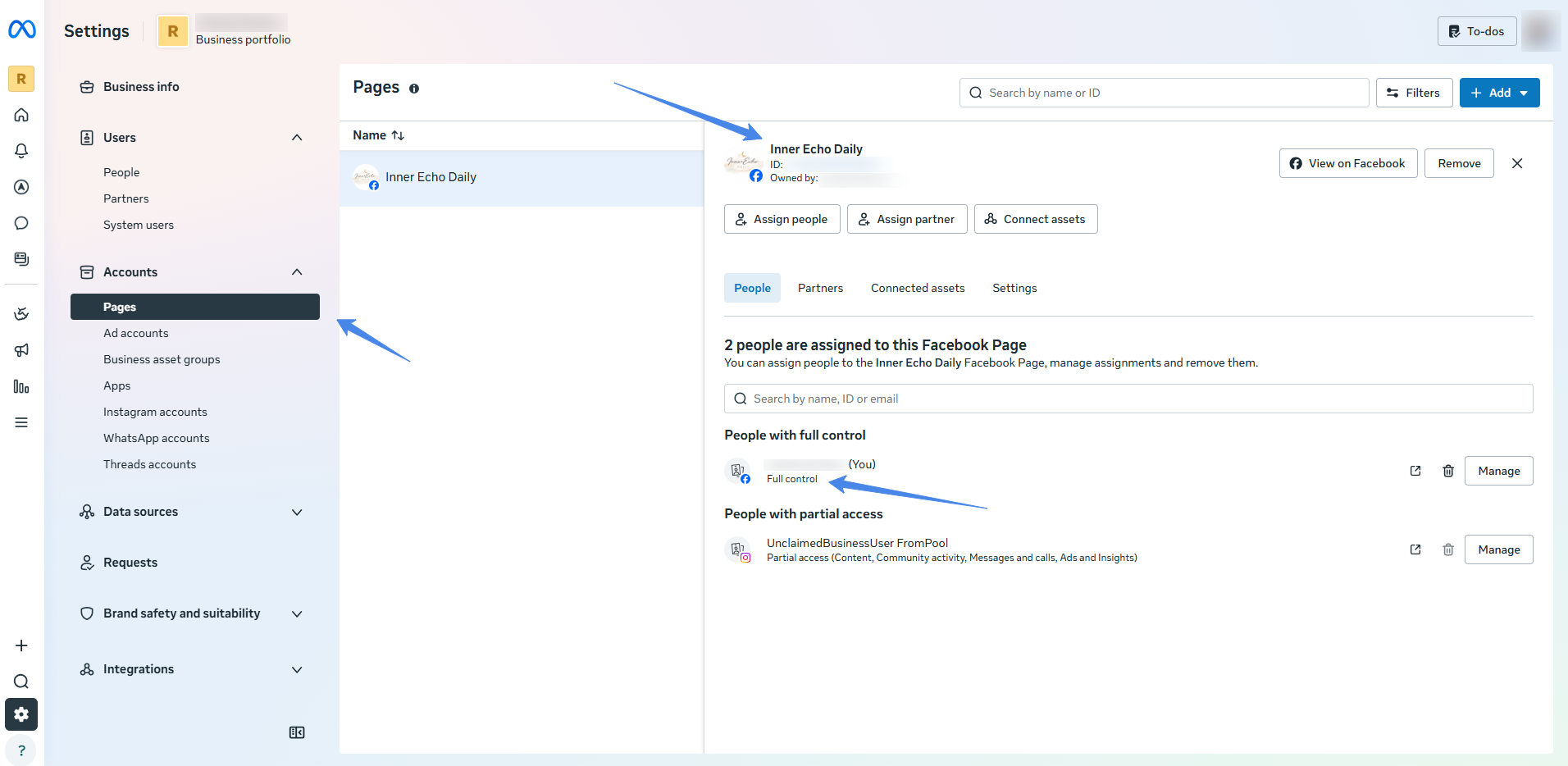Click the search magnifier icon in rail
Screen dimensions: 1568x766
point(21,682)
